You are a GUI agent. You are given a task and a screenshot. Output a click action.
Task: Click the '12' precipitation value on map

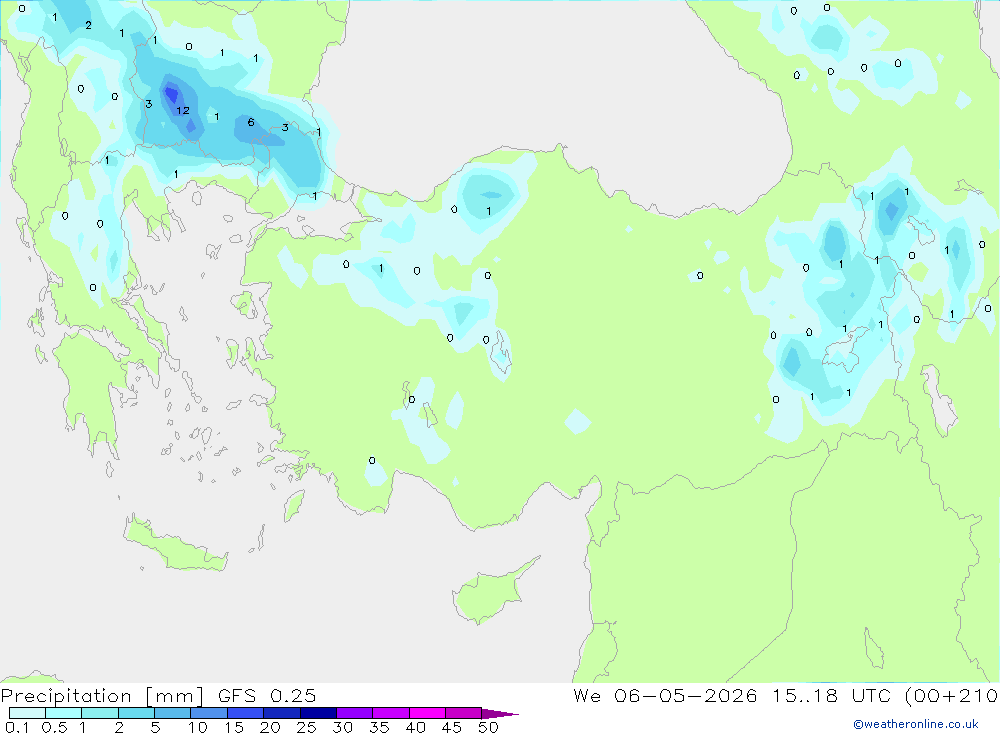[183, 110]
